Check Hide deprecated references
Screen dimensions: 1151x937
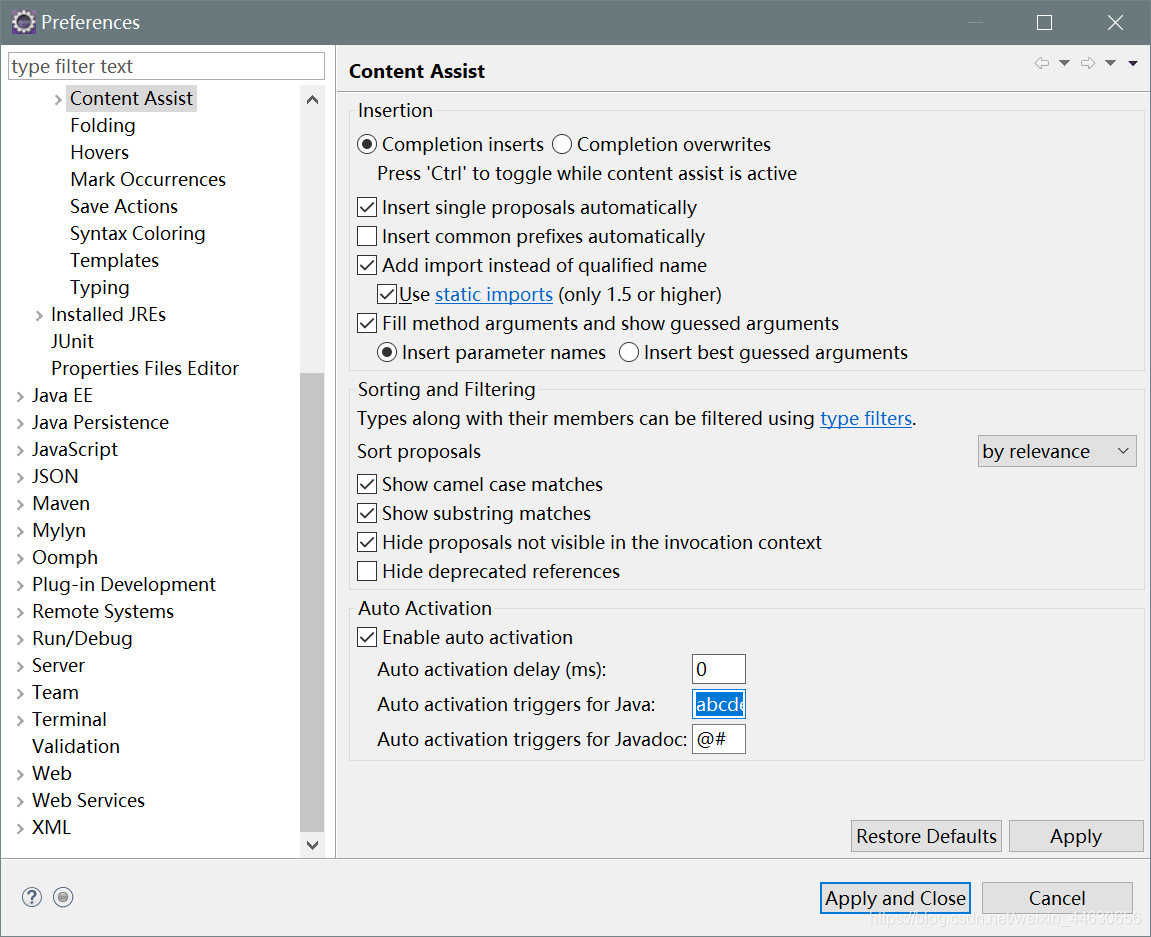[x=367, y=572]
